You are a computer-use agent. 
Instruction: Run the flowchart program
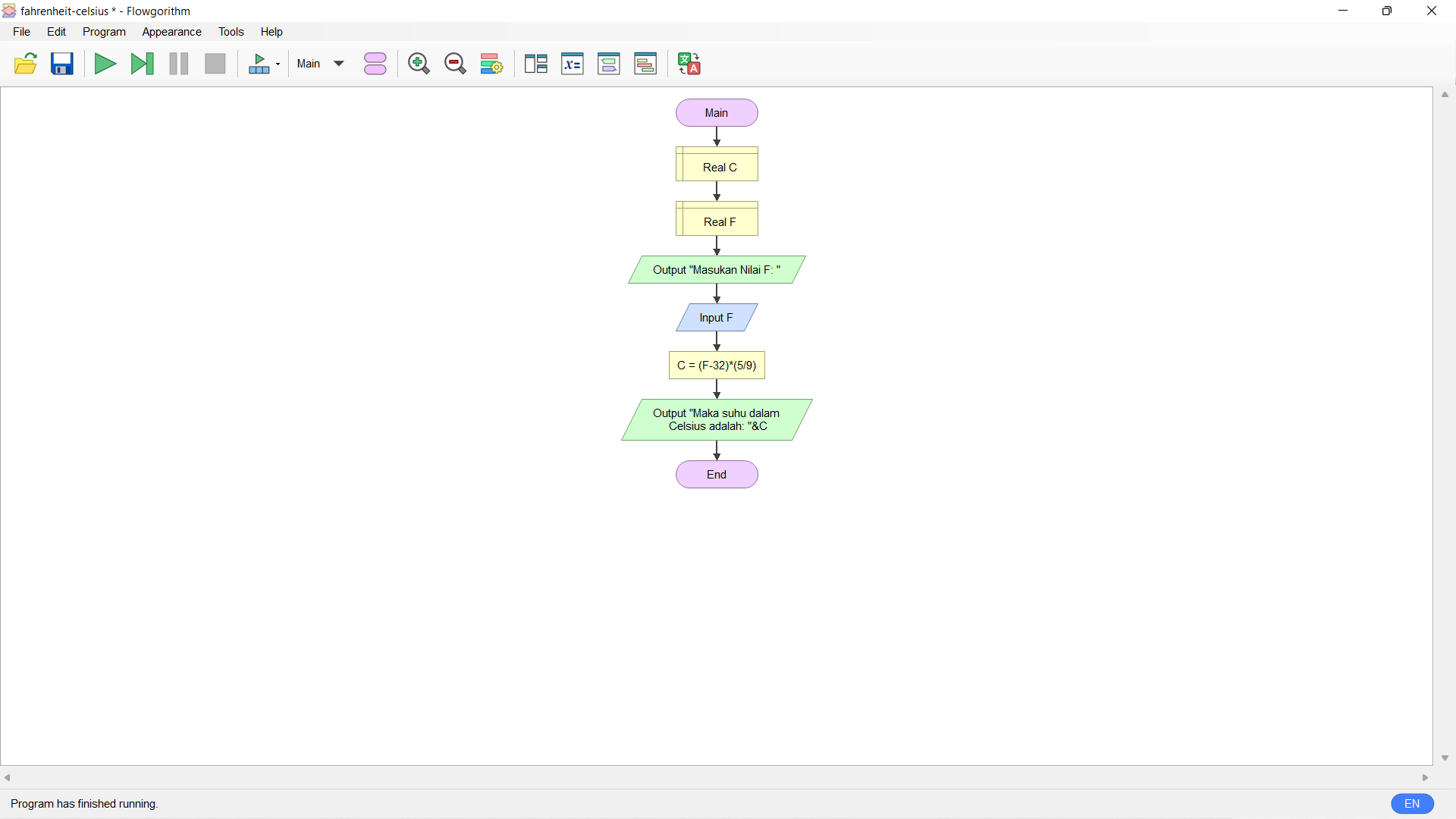(105, 64)
